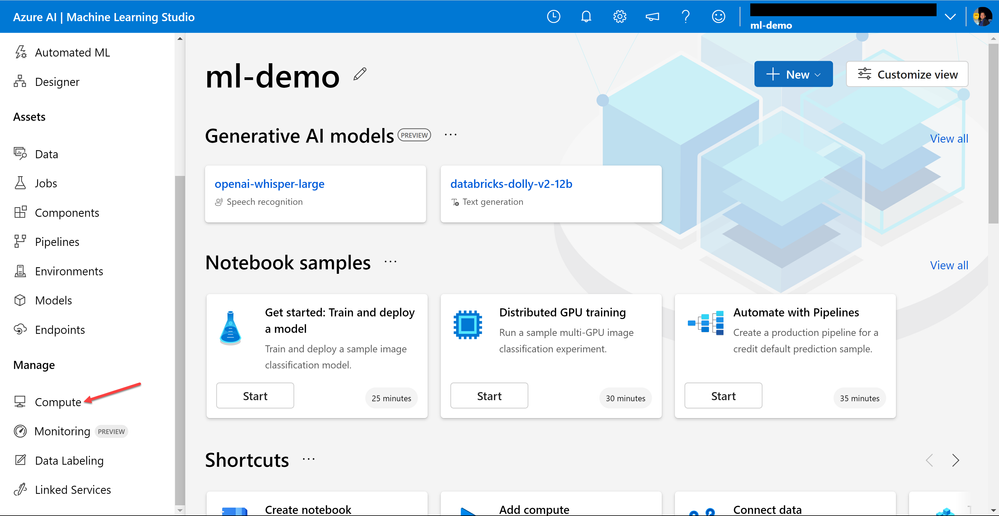Click View all for Notebook samples
999x516 pixels.
(949, 265)
